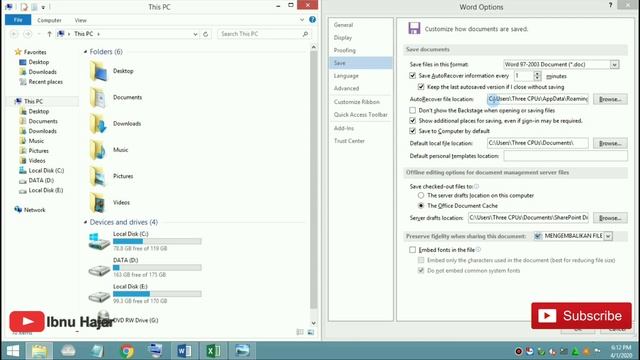The width and height of the screenshot is (640, 360).
Task: Click Local Disk (E:) capacity bar
Action: [157, 294]
